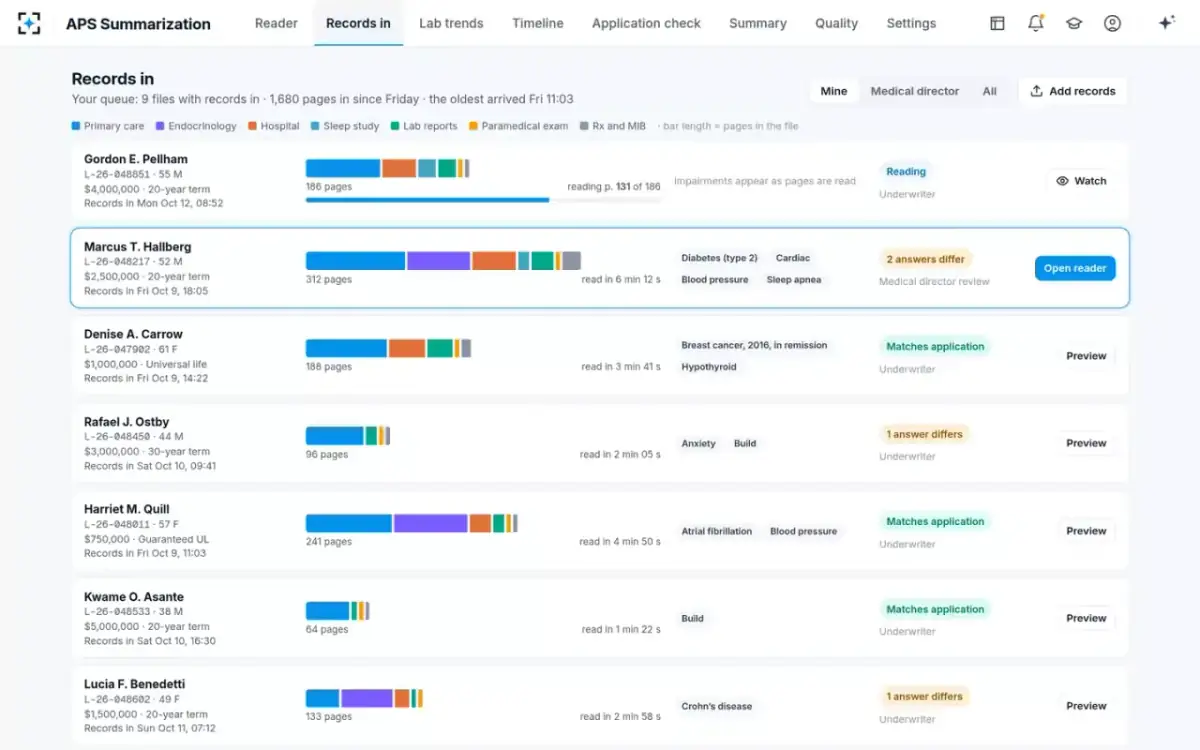
Task: Click Gordon Pellham's Reading status badge
Action: pos(906,171)
